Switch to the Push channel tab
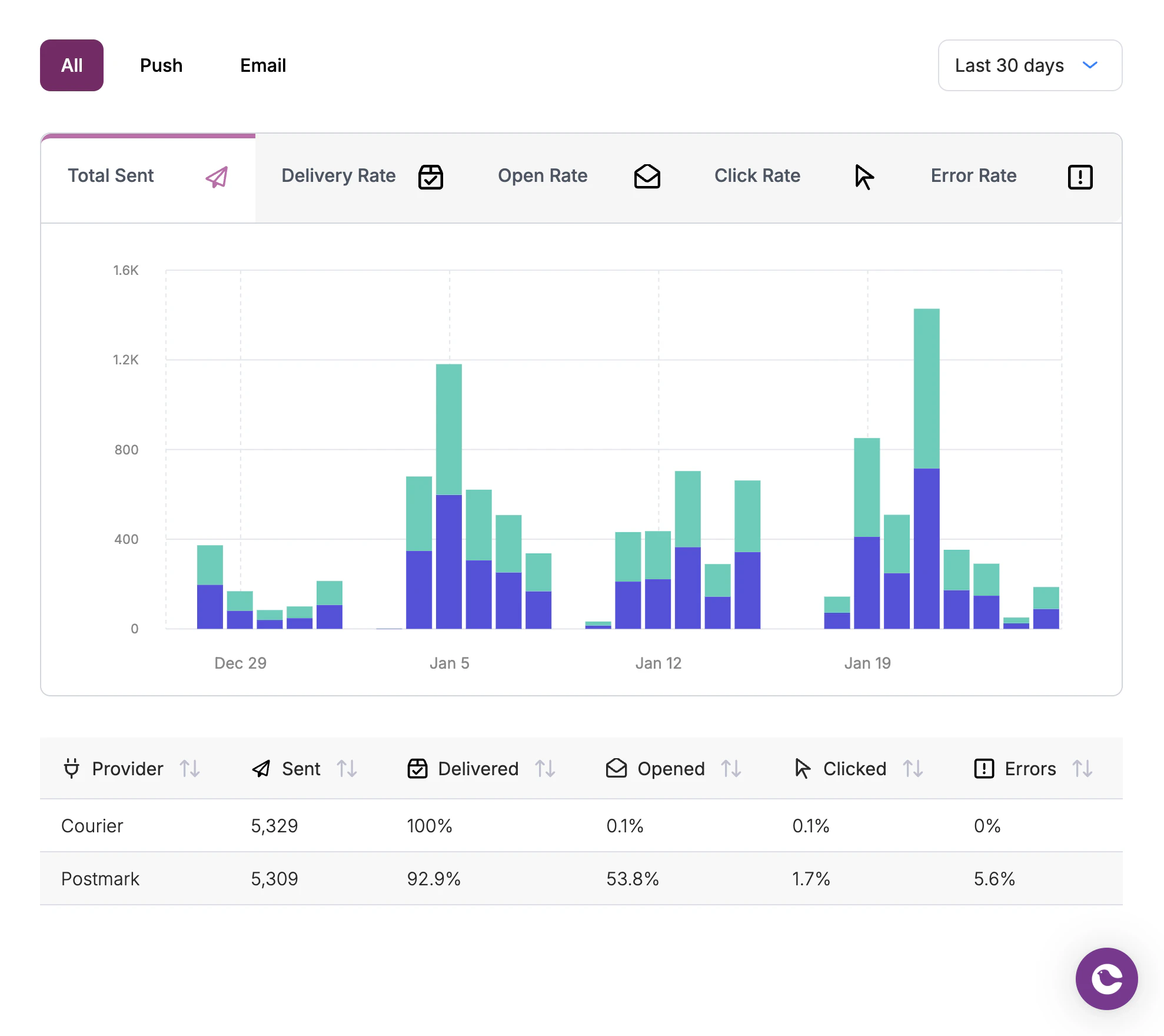Viewport: 1164px width, 1036px height. (161, 65)
